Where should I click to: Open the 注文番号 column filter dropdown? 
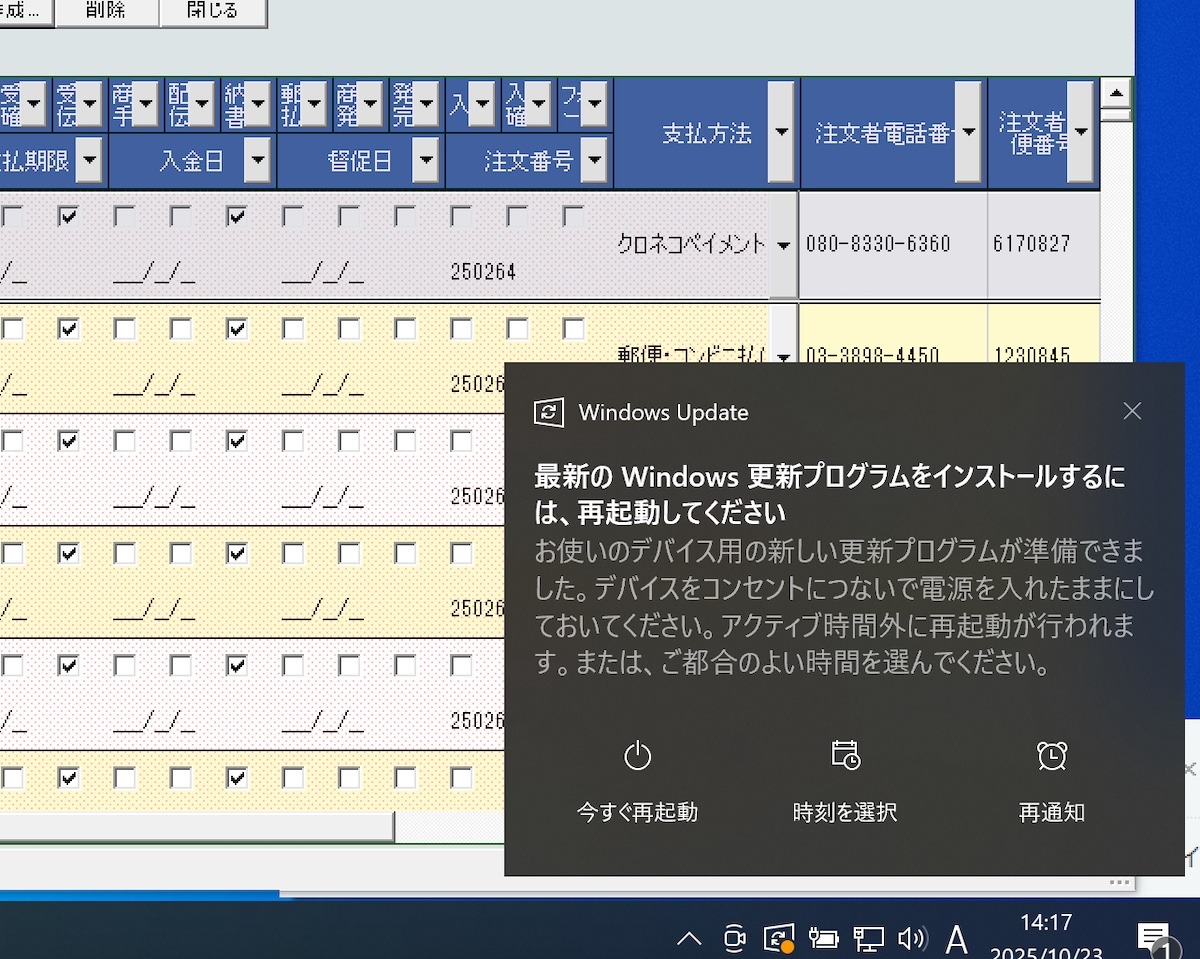coord(594,160)
